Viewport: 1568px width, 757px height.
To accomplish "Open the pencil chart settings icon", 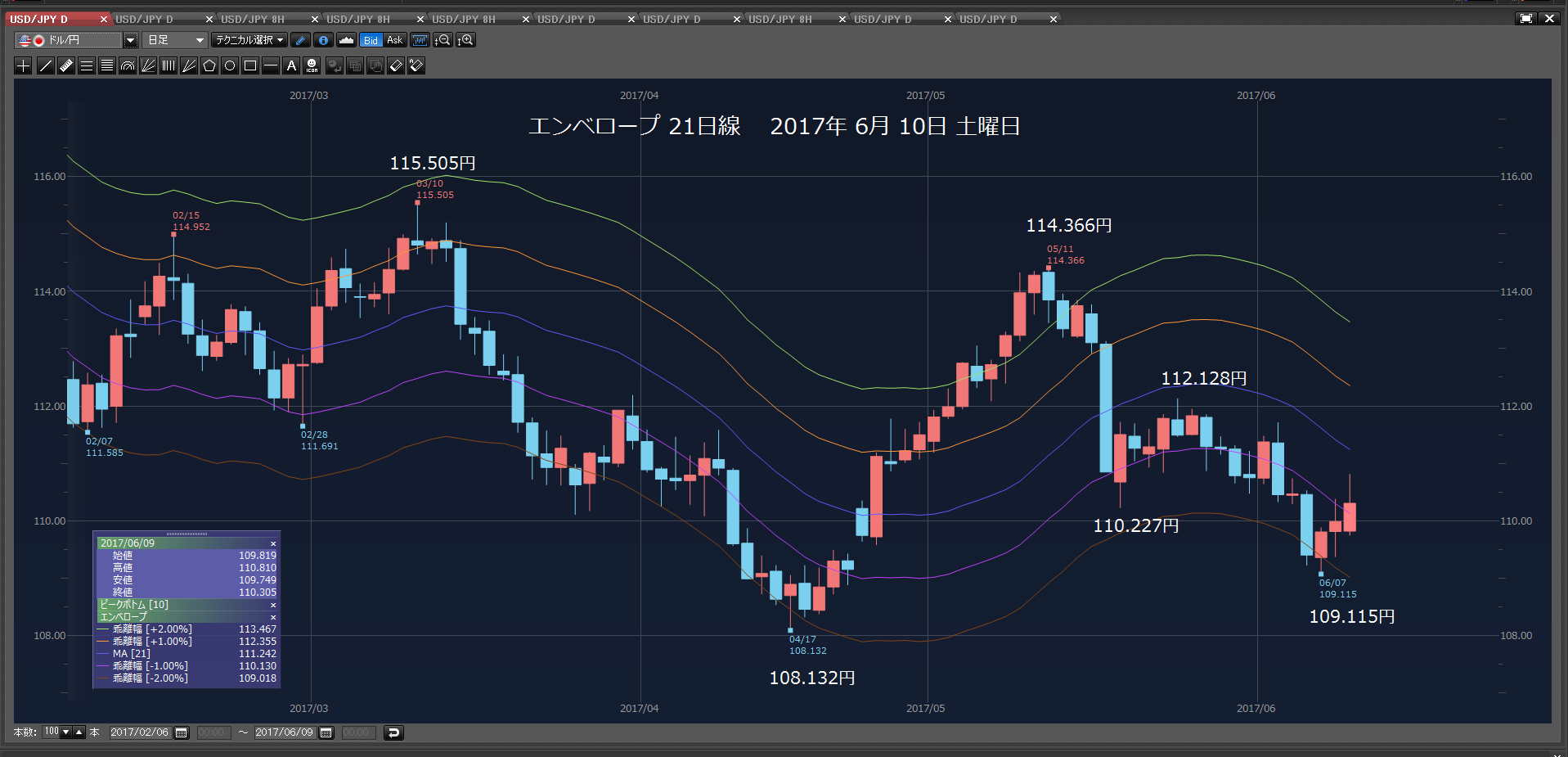I will 300,40.
